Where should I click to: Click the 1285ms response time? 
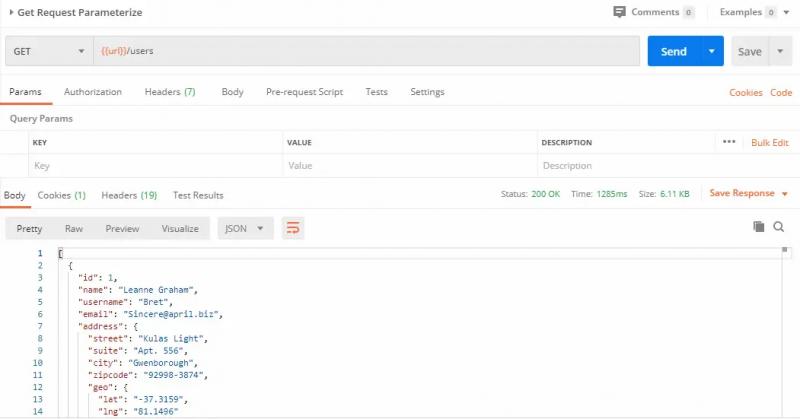coord(612,194)
